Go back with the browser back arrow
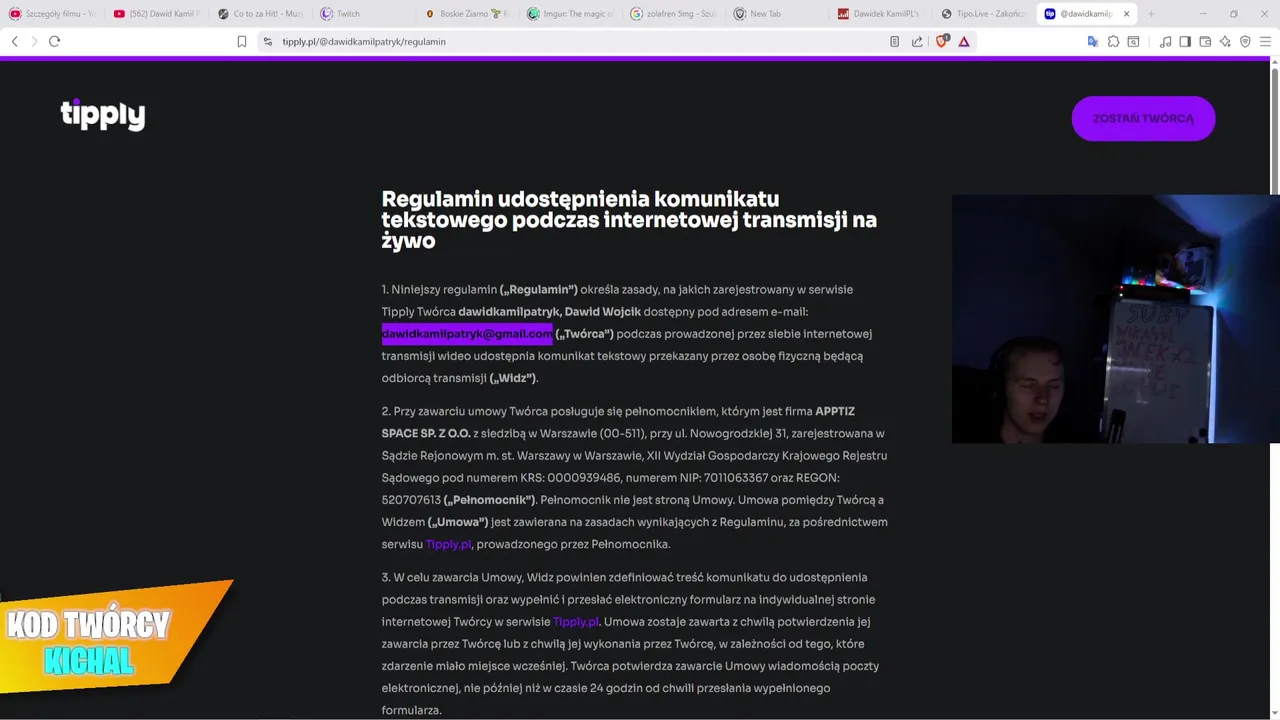 coord(14,41)
